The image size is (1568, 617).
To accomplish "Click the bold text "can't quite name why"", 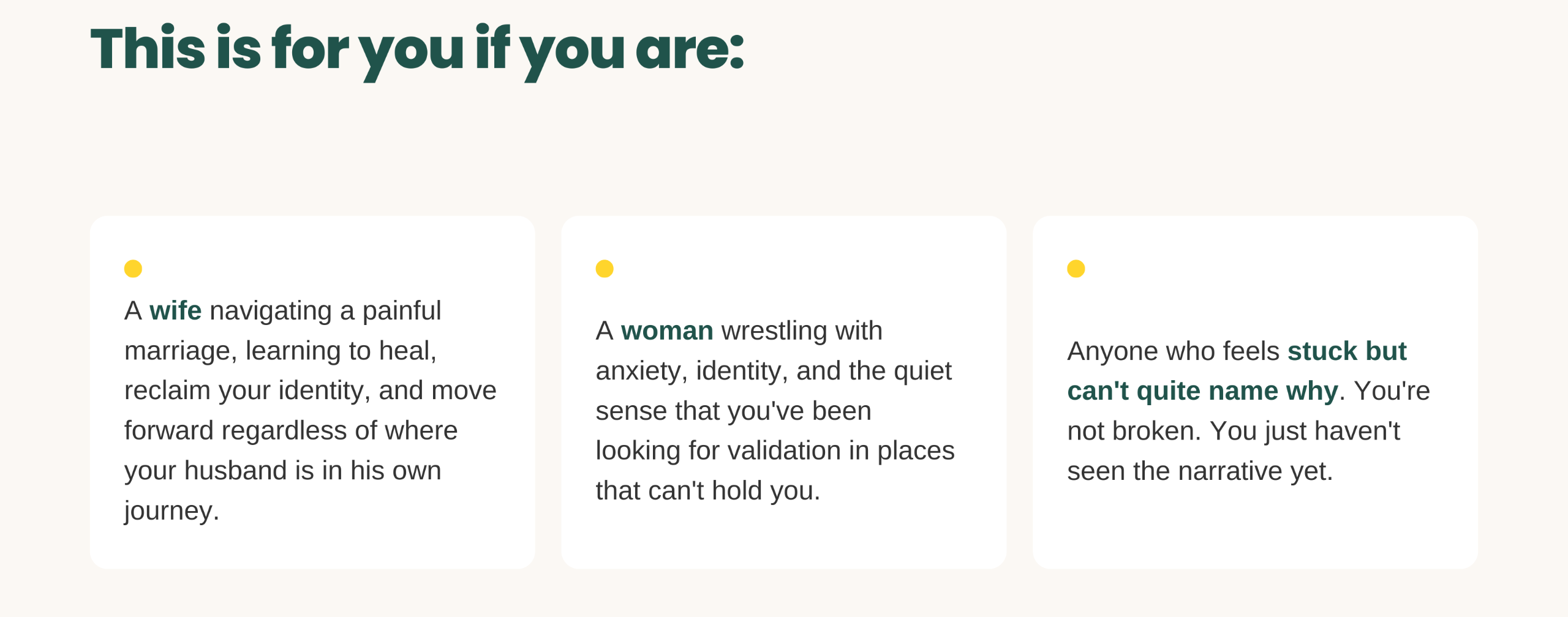I will (x=1202, y=391).
